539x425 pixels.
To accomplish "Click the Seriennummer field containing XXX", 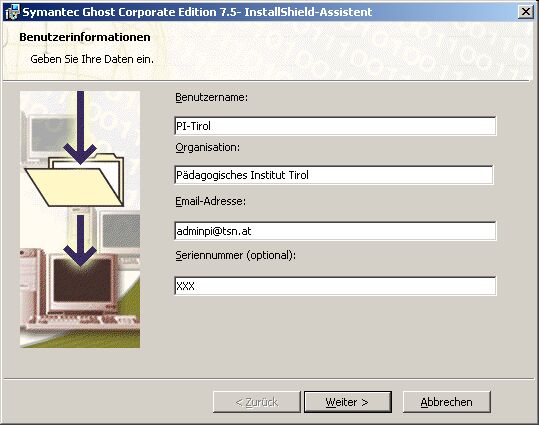I will tap(335, 286).
